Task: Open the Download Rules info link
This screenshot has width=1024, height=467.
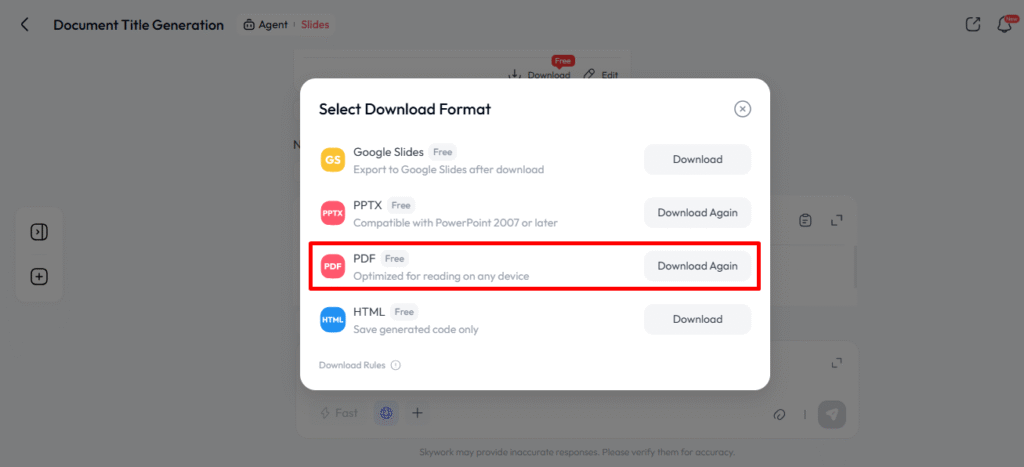Action: point(359,365)
